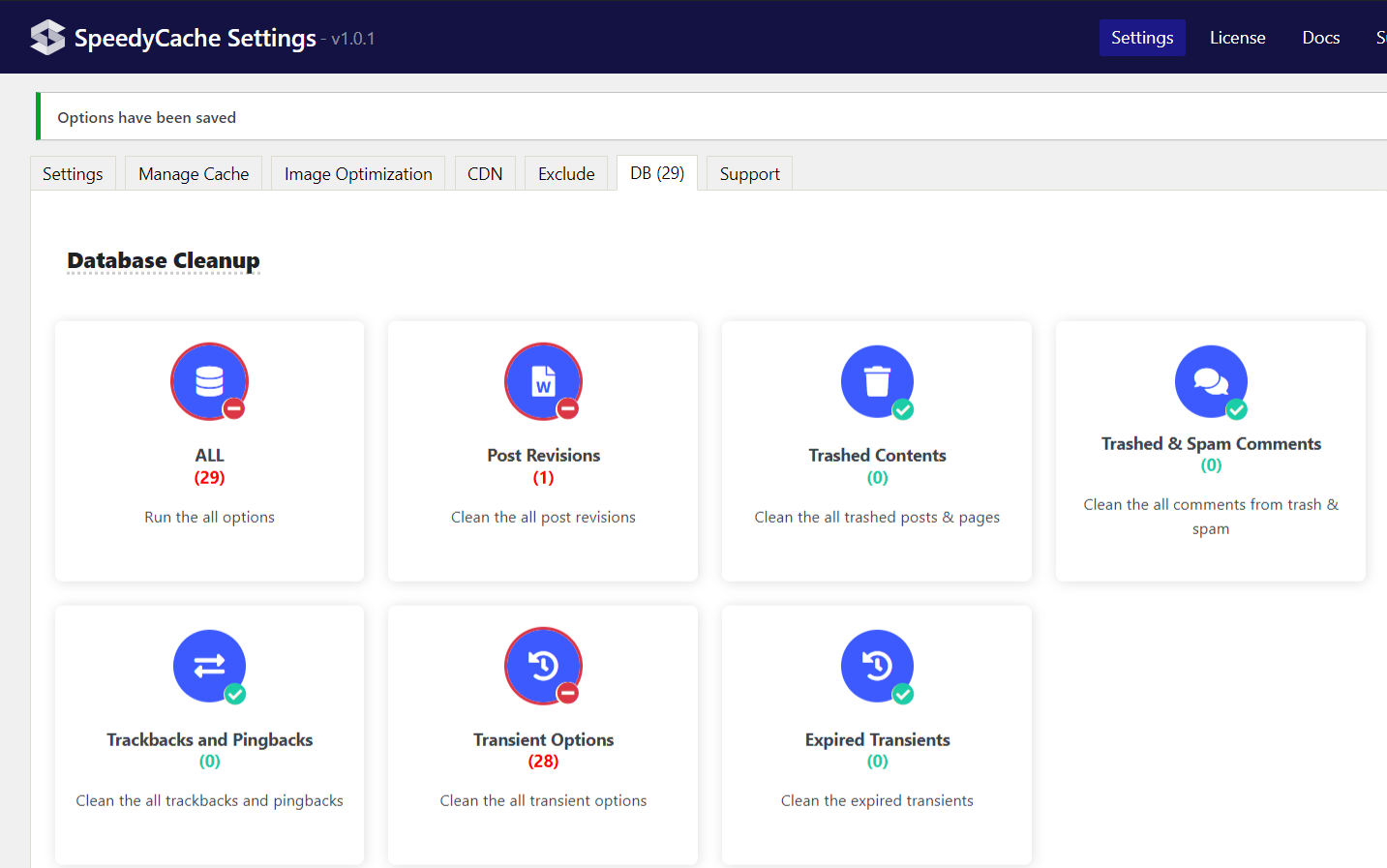The image size is (1387, 868).
Task: Click the ALL card title
Action: [x=209, y=455]
